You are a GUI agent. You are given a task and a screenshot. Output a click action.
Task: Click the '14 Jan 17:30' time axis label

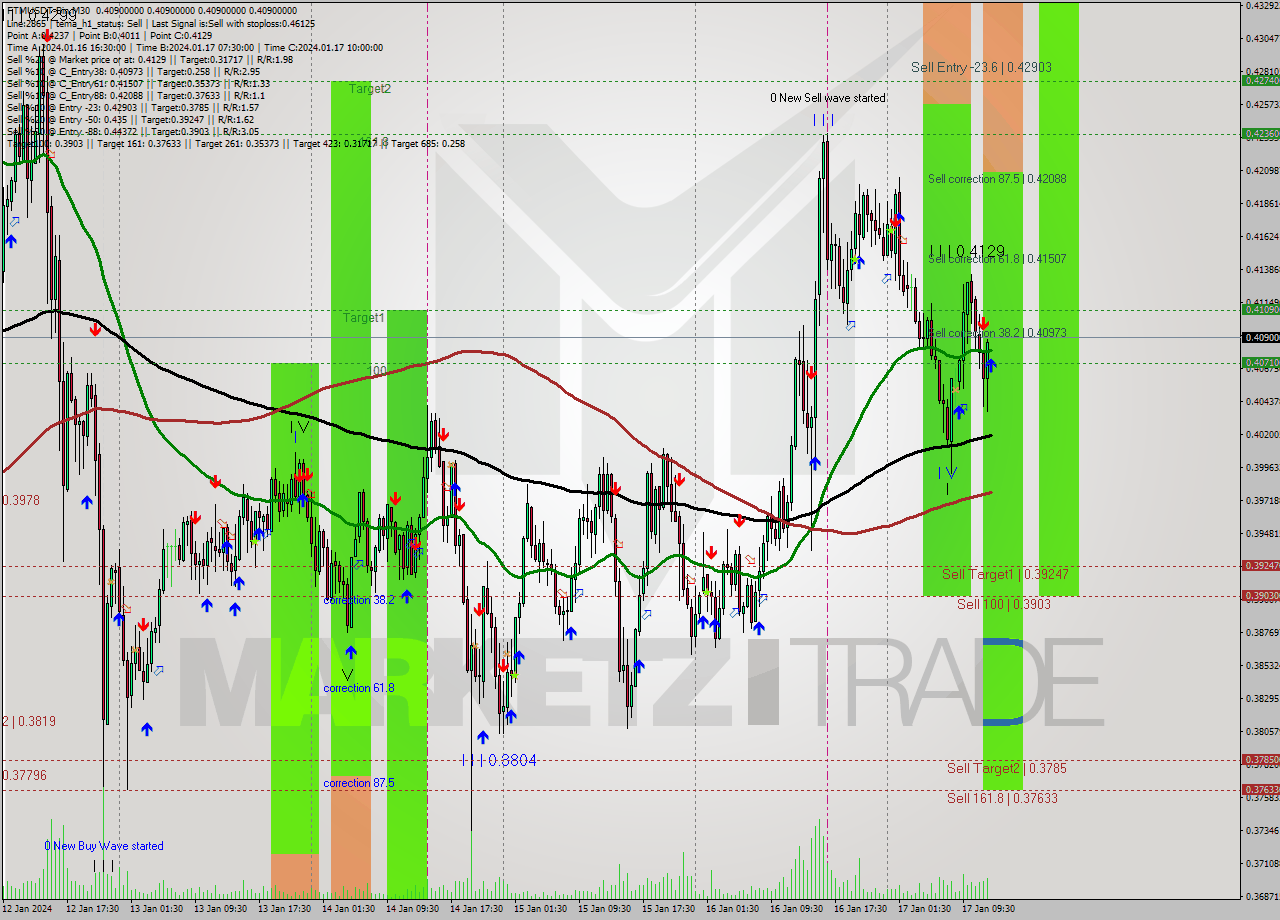click(476, 909)
